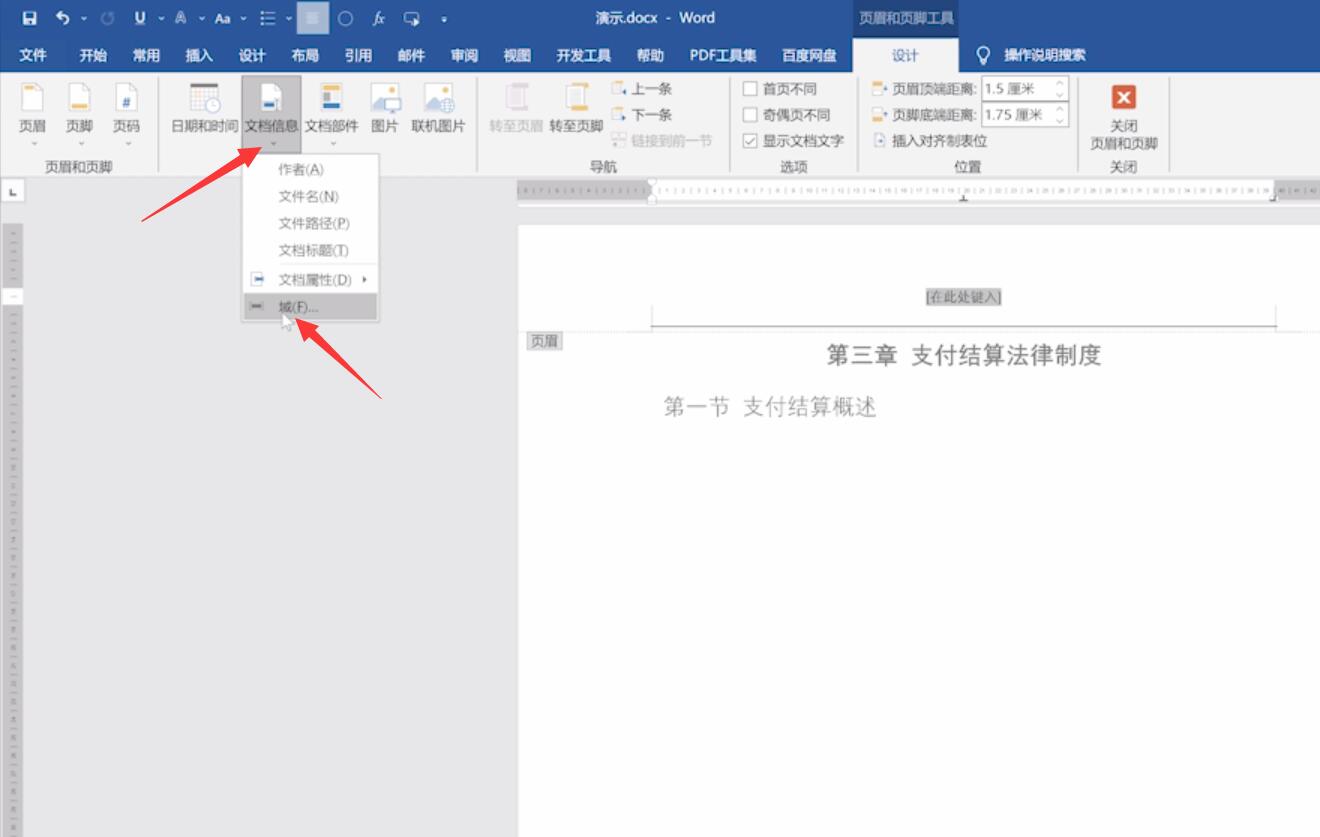This screenshot has height=837, width=1320.
Task: Expand the bullet list dropdown arrow
Action: point(288,18)
